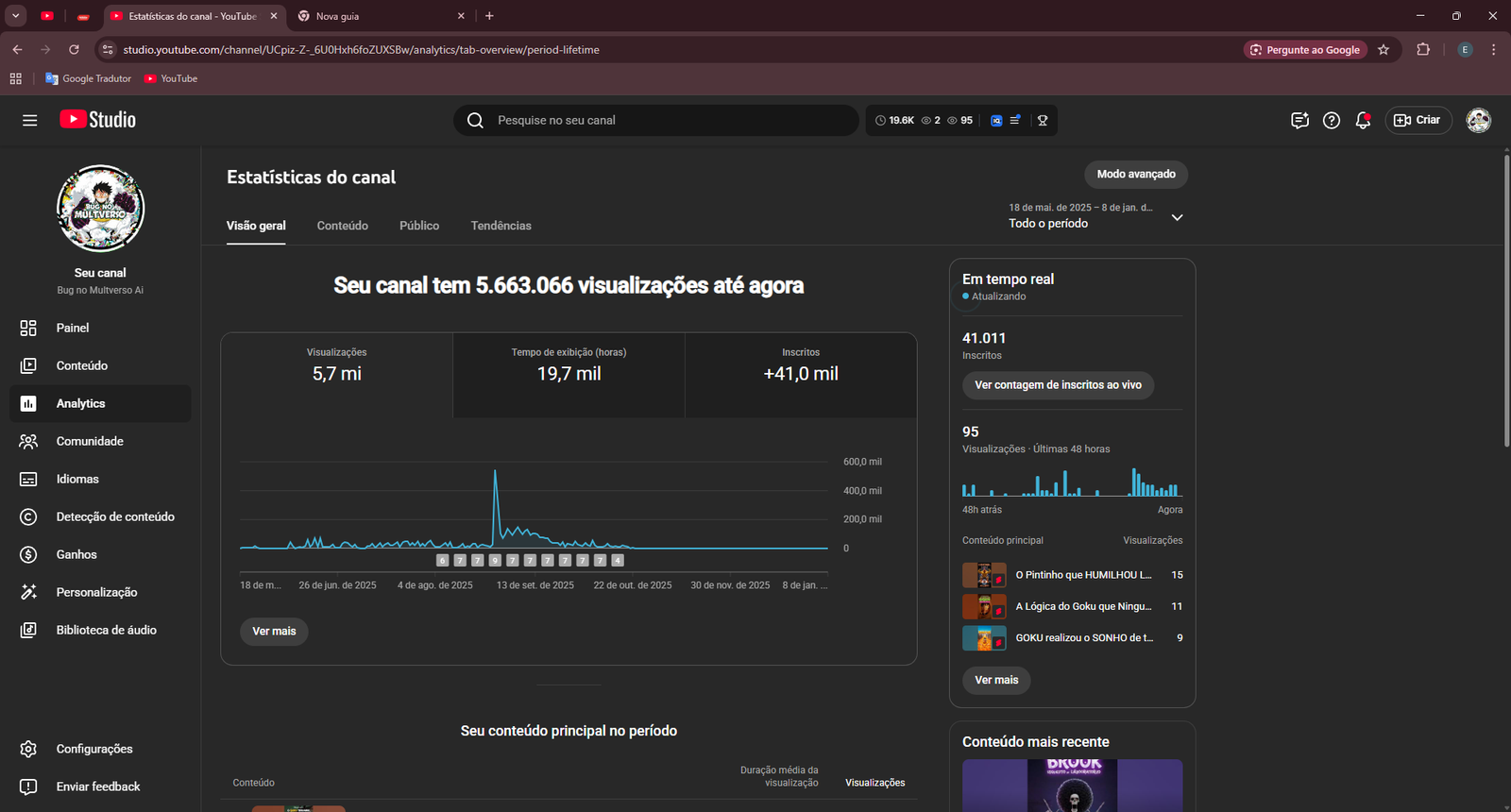Open Ganhos in the sidebar

(x=76, y=554)
